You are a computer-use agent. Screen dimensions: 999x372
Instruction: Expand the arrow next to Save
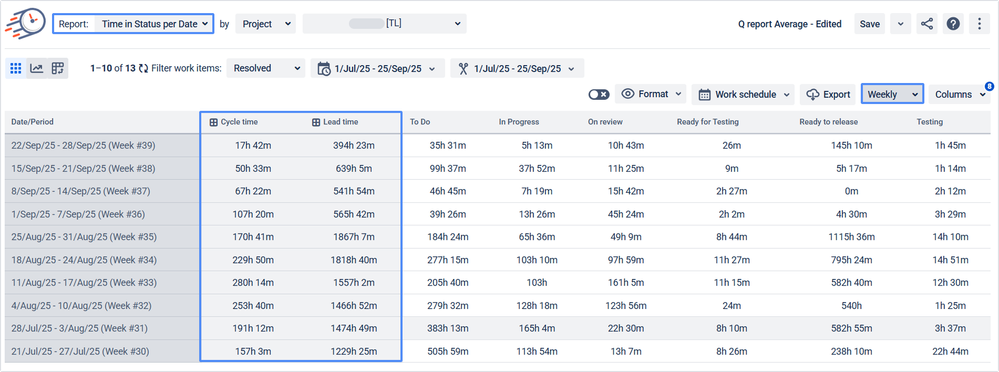coord(900,24)
